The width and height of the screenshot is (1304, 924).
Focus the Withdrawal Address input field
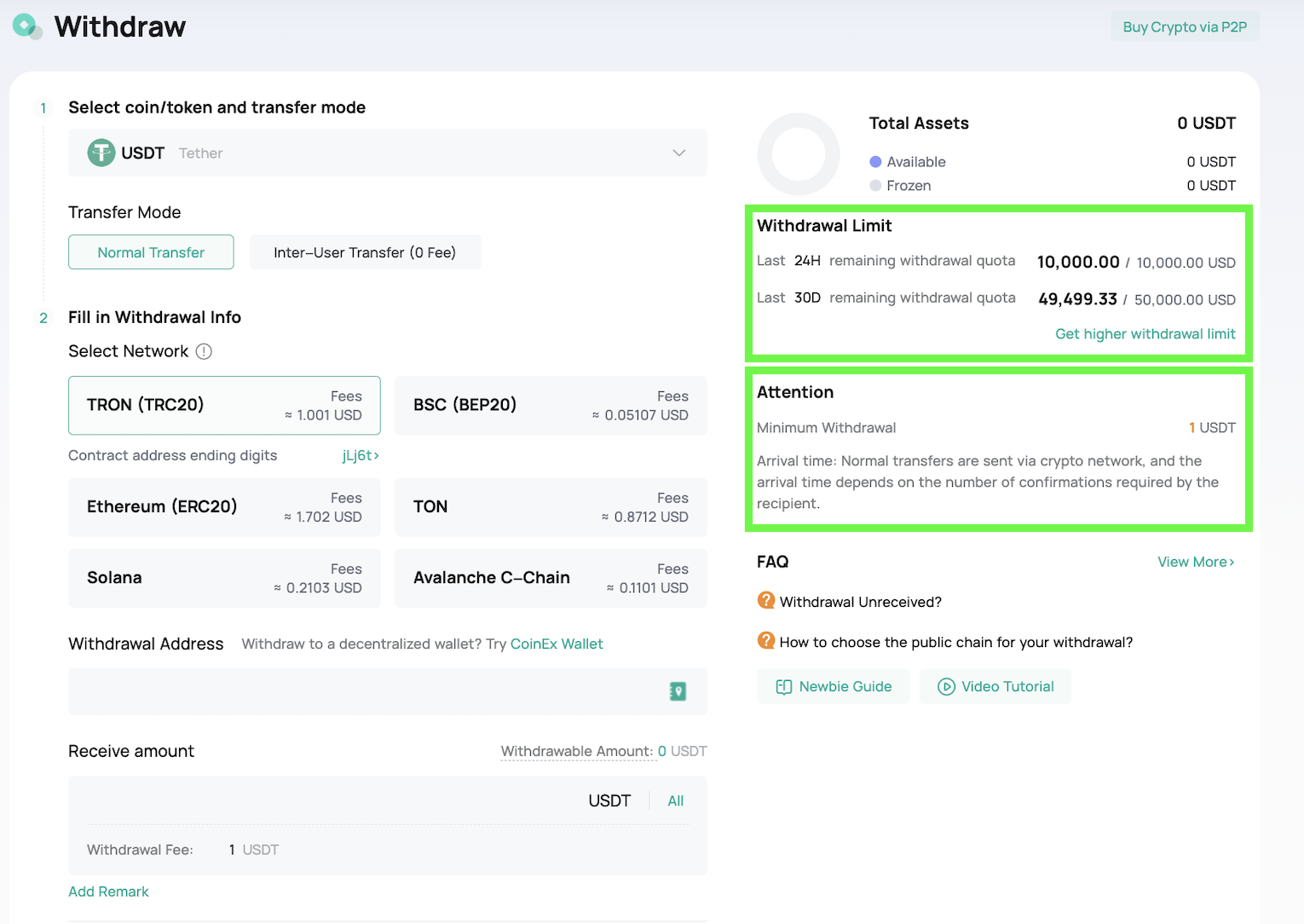388,691
